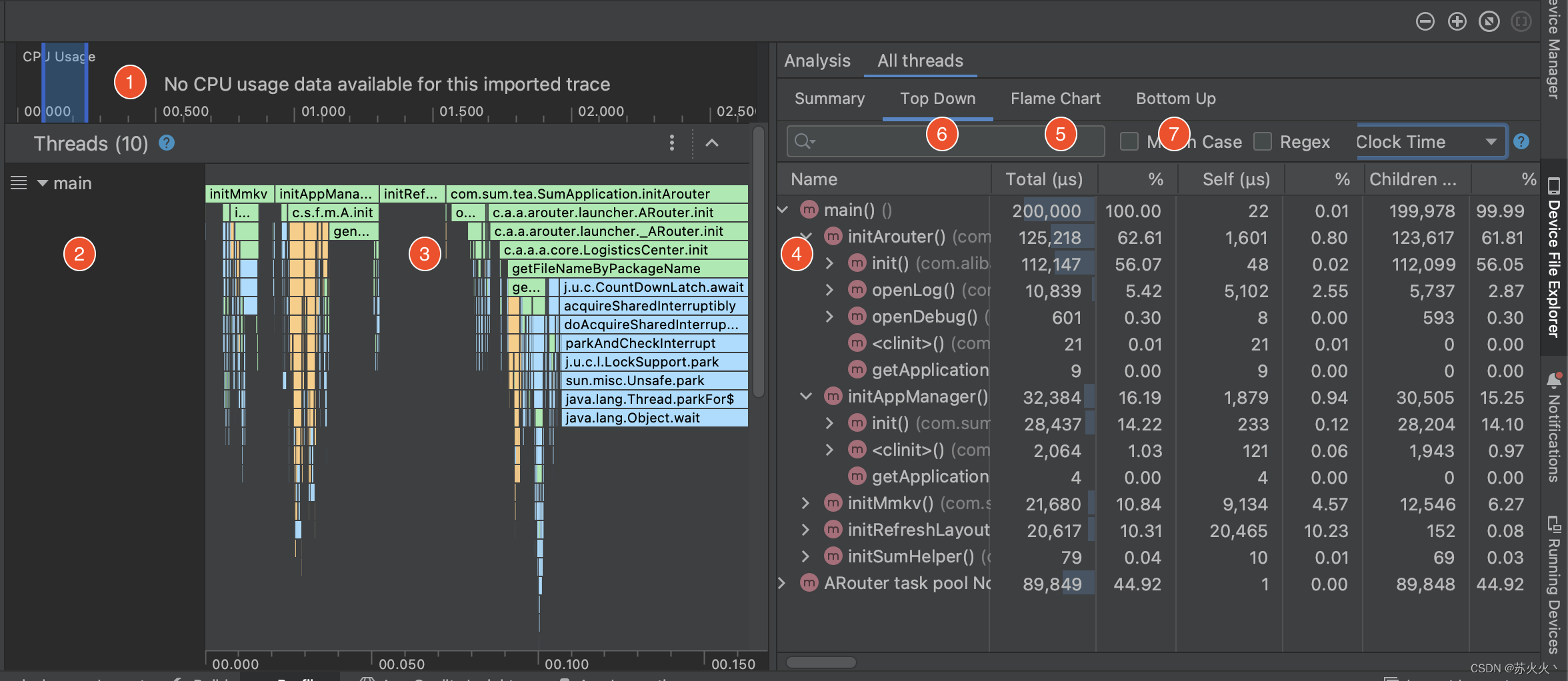The width and height of the screenshot is (1568, 681).
Task: Click the thread reorder hamburger icon
Action: coord(19,183)
